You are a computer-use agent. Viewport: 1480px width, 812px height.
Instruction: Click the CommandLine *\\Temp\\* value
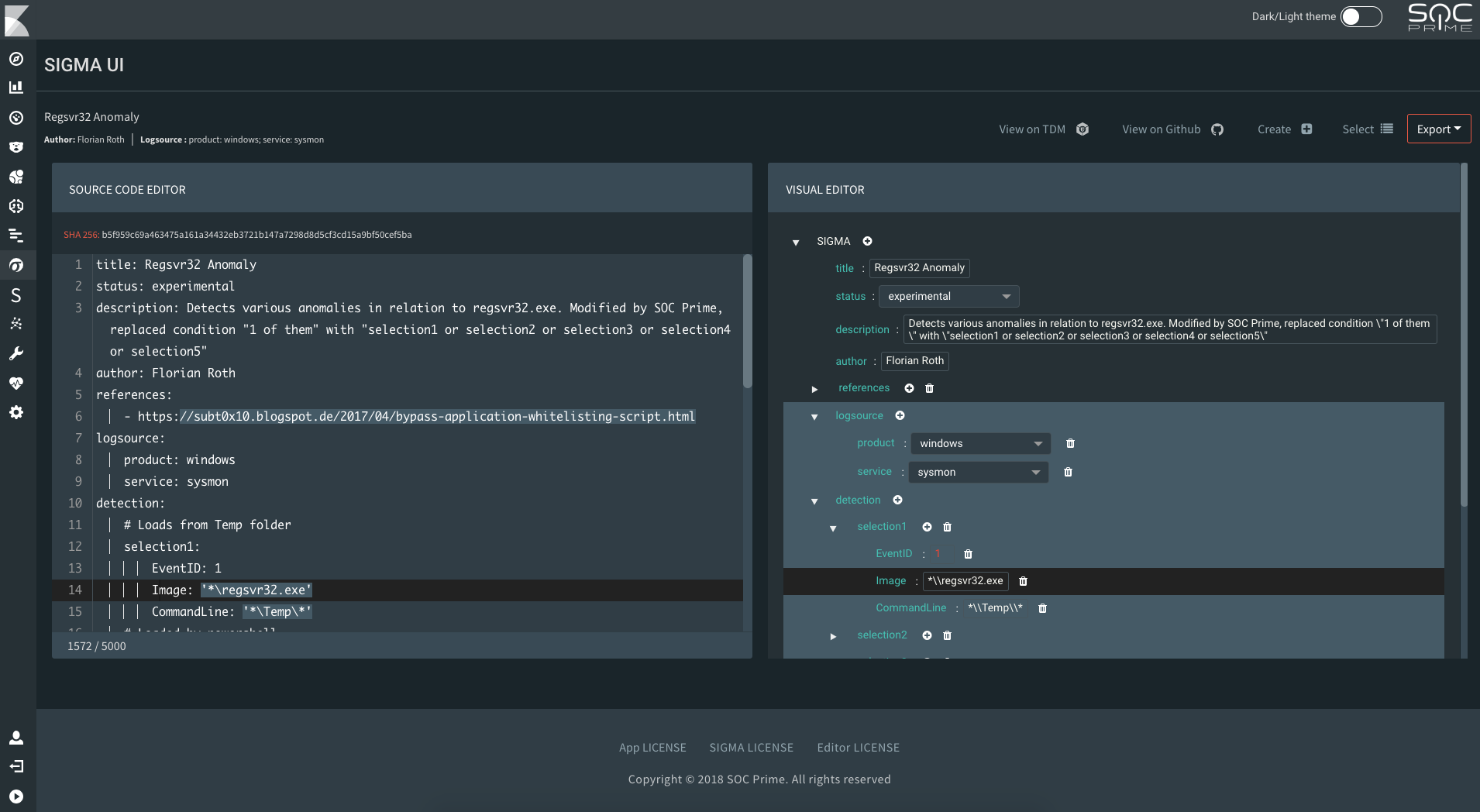click(x=995, y=608)
